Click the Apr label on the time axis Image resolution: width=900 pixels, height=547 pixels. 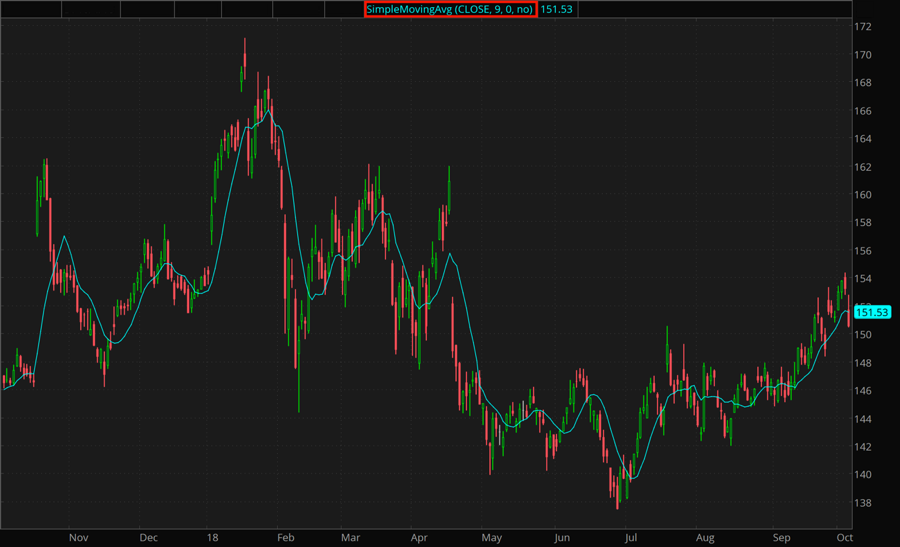[x=420, y=537]
